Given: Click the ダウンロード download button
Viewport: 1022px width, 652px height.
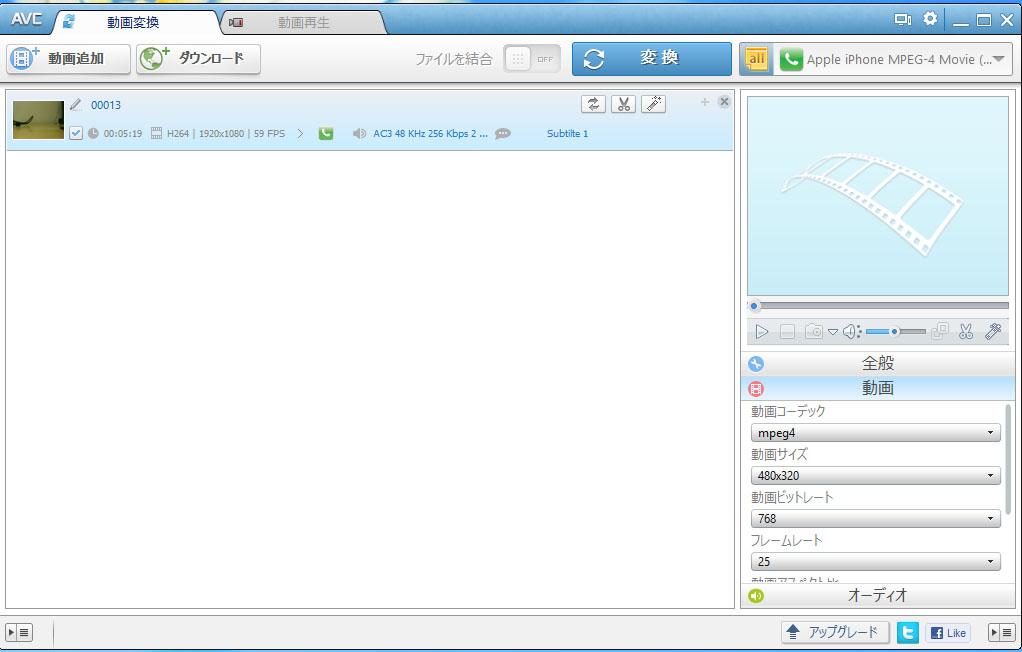Looking at the screenshot, I should pos(198,59).
